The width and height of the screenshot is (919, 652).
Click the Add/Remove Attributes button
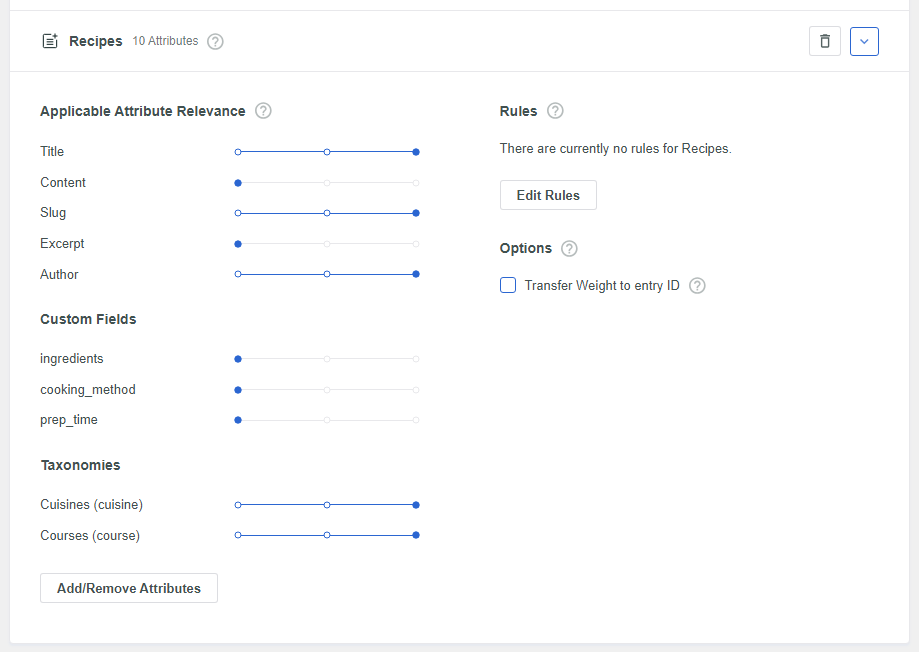point(129,588)
